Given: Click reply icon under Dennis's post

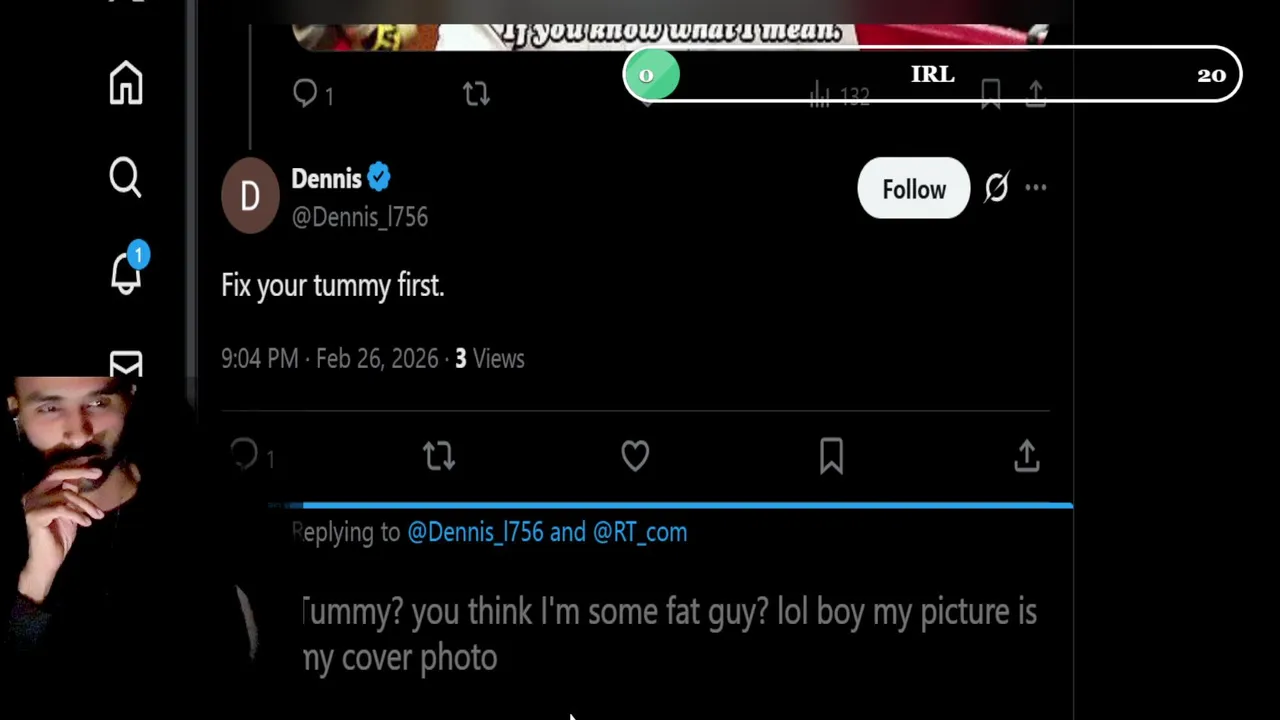Looking at the screenshot, I should tap(245, 455).
